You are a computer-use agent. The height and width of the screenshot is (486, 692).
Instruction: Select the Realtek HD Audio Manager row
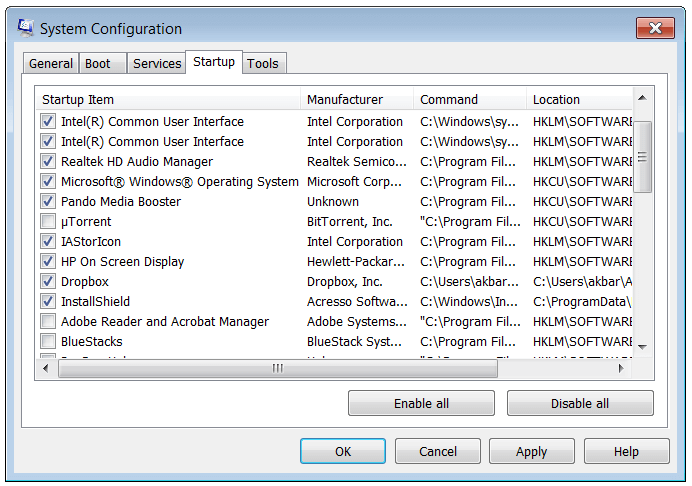pyautogui.click(x=335, y=162)
